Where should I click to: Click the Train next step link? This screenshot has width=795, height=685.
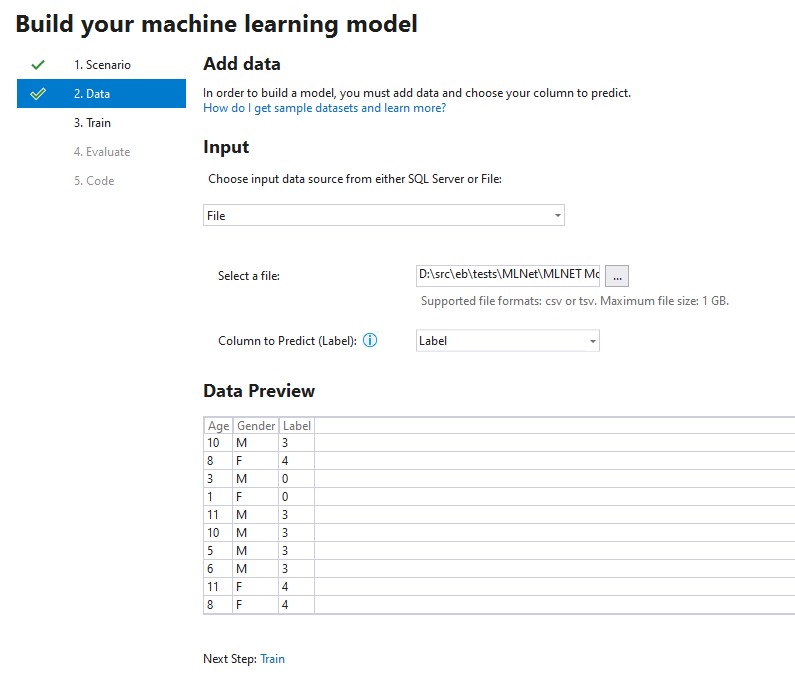click(272, 659)
